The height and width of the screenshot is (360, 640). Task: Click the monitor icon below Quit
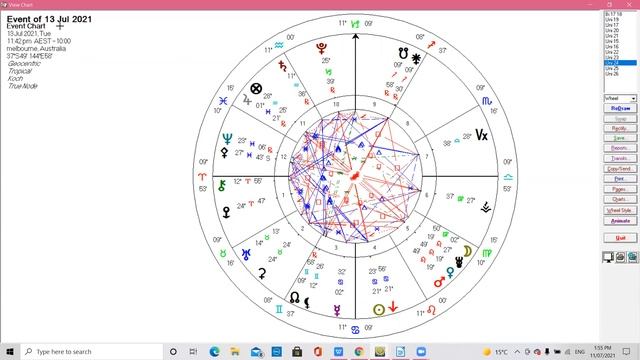click(608, 257)
